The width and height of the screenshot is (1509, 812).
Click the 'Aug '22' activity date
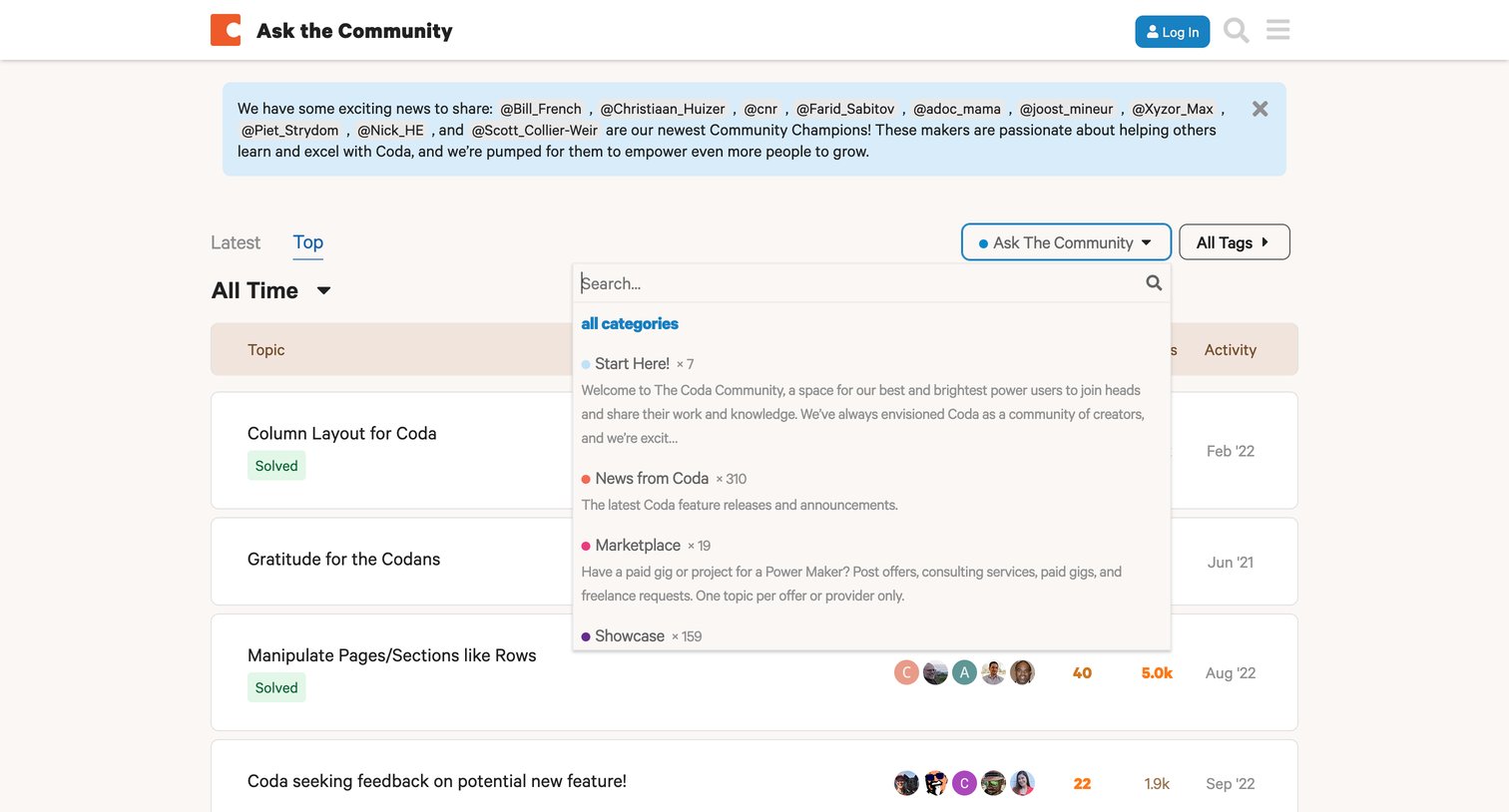[x=1231, y=673]
